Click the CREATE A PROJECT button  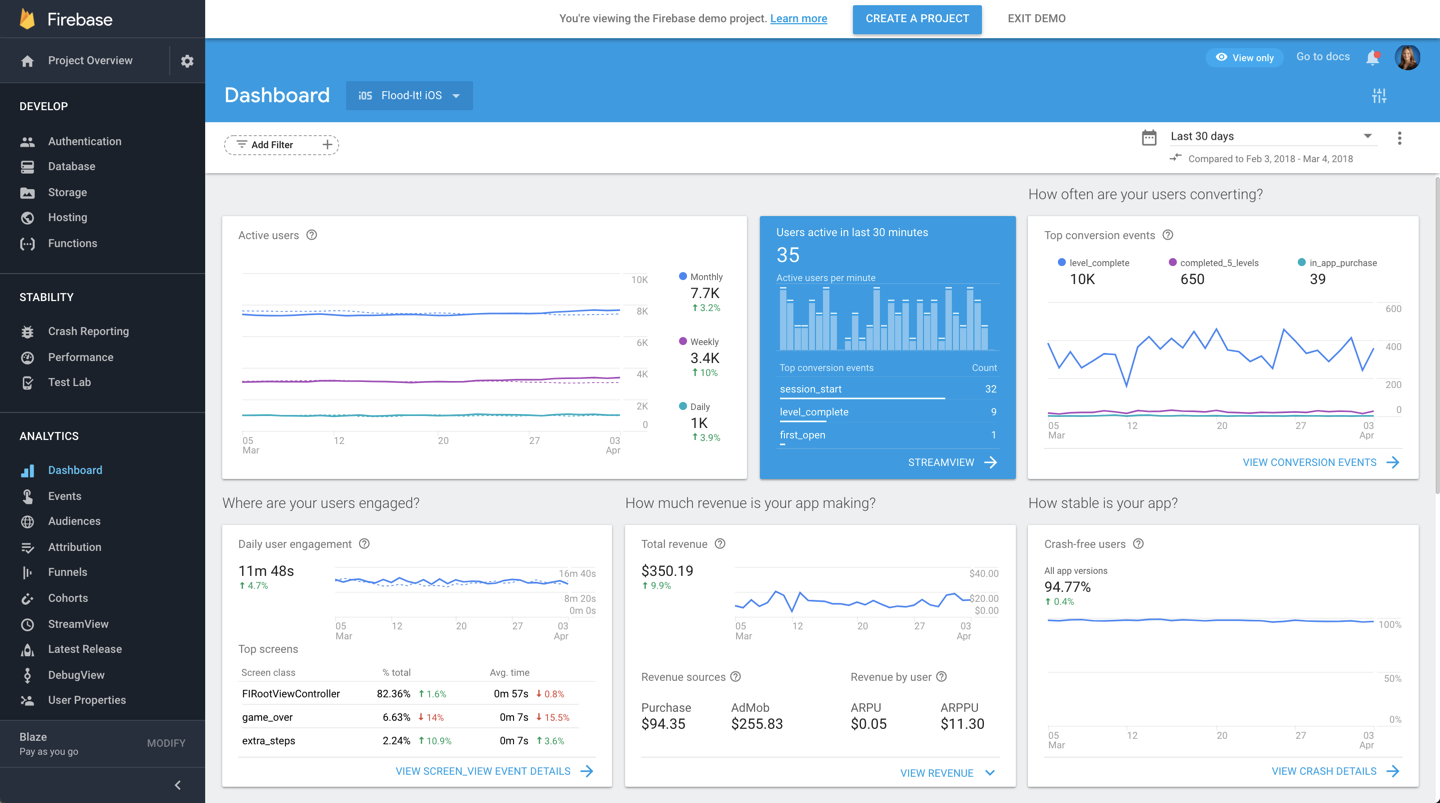coord(916,19)
